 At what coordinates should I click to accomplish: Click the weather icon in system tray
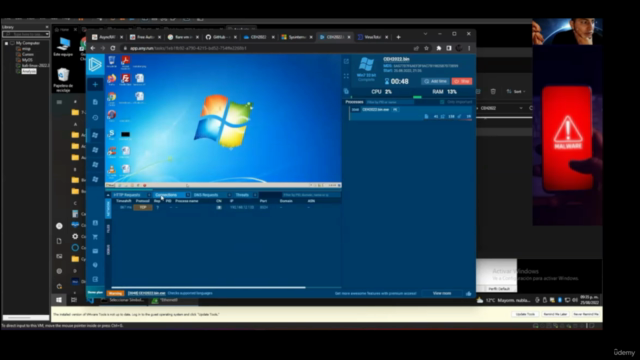coord(480,300)
